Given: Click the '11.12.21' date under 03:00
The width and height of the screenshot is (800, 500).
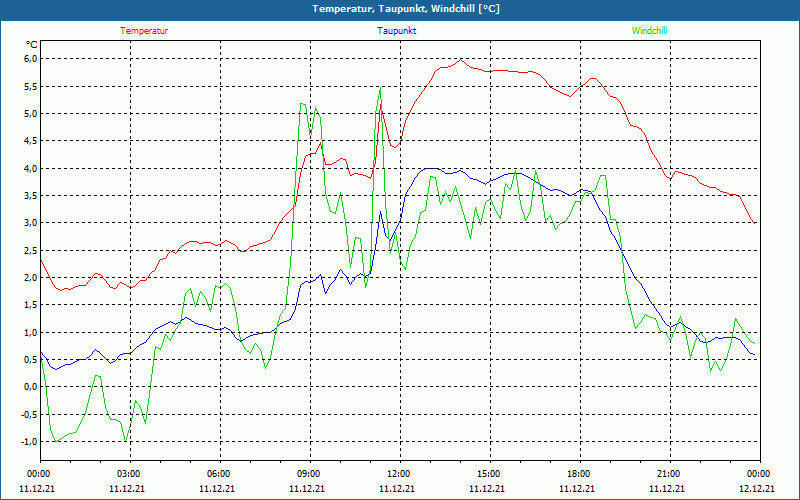Looking at the screenshot, I should (127, 488).
